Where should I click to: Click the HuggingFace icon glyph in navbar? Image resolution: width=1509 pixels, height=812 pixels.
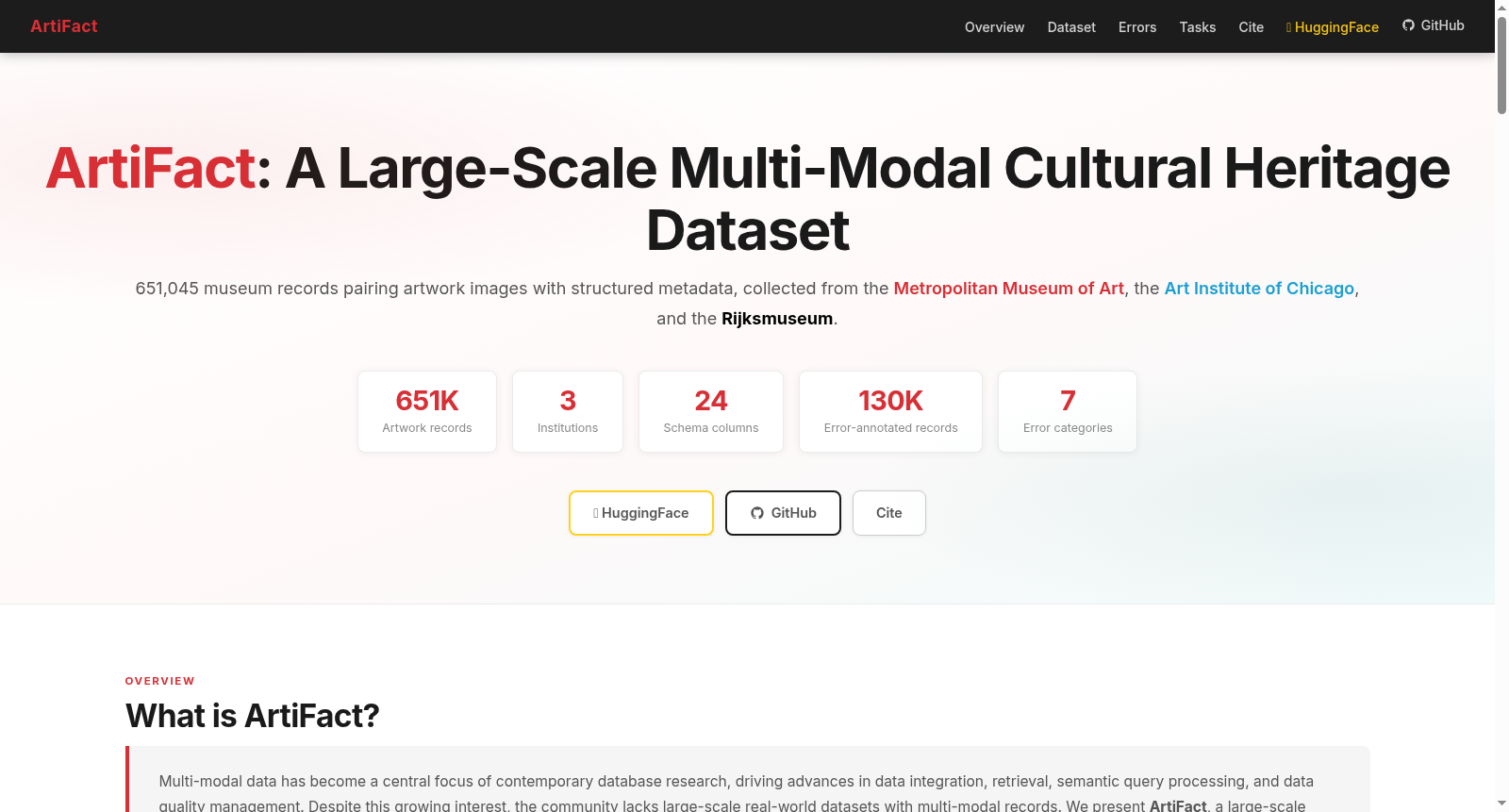(1288, 28)
